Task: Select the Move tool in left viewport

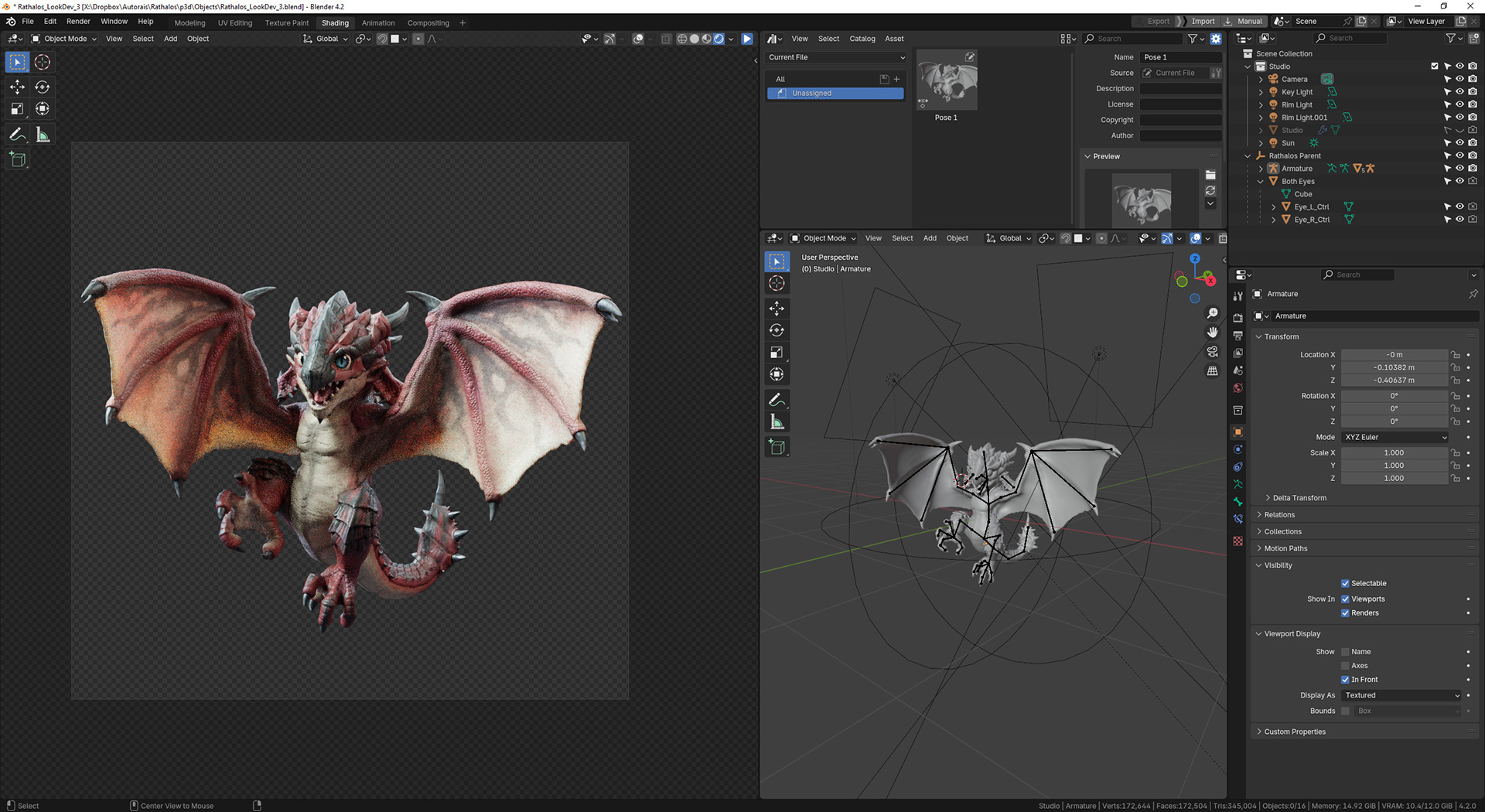Action: pyautogui.click(x=17, y=87)
